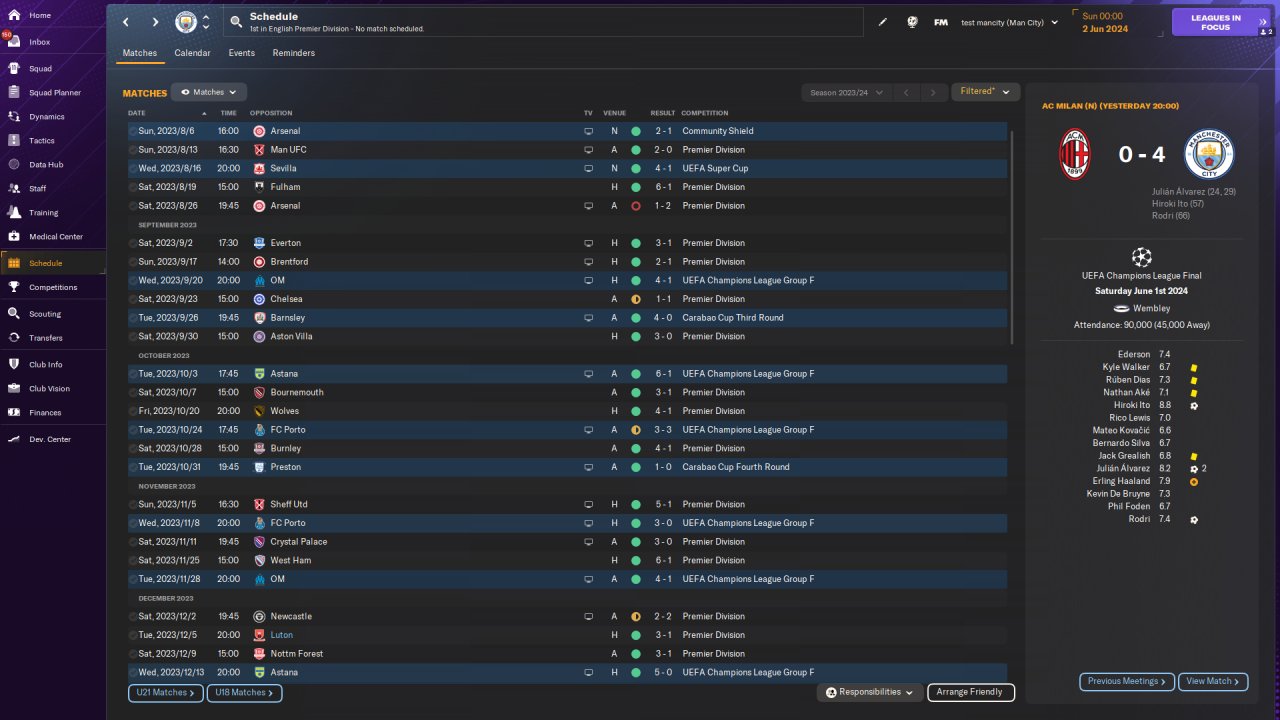Sort by the Date column header
1280x720 pixels.
point(136,113)
